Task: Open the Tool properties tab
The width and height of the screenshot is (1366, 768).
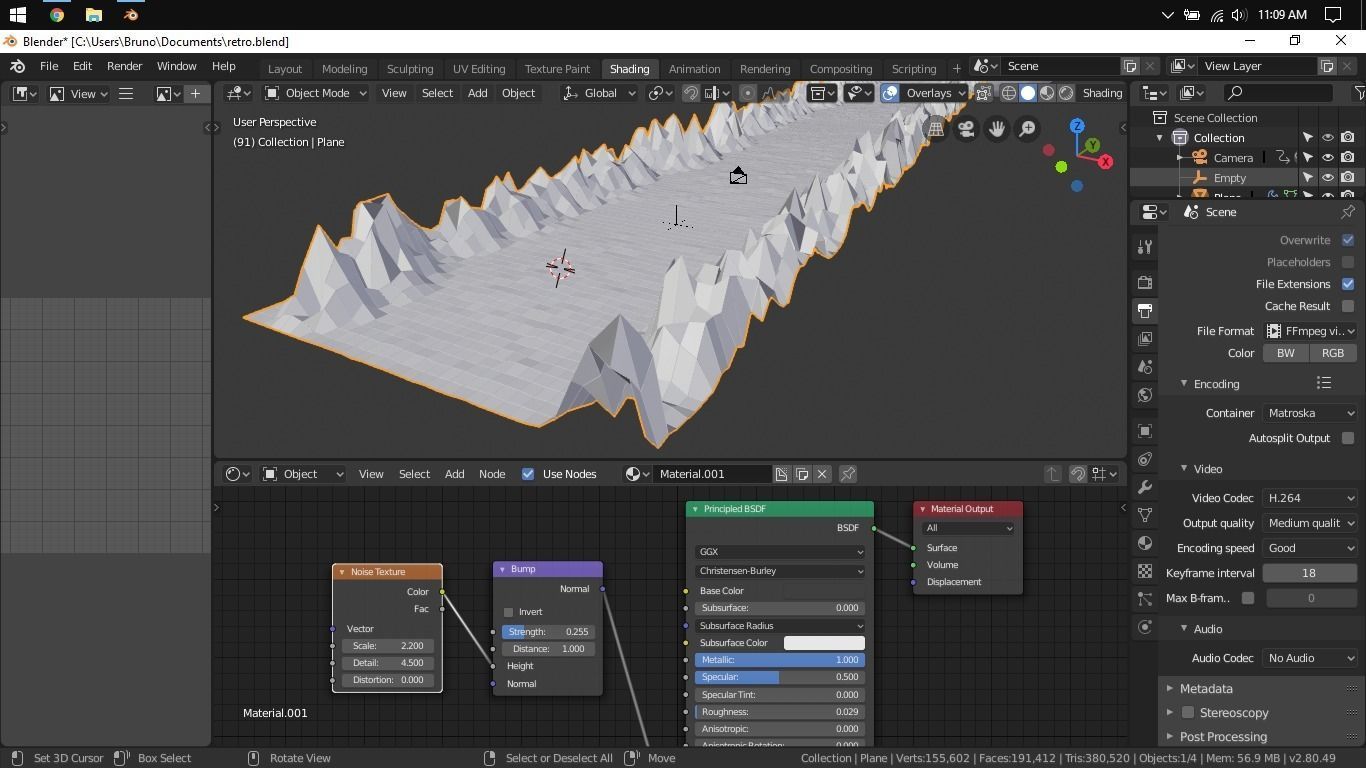Action: click(1145, 247)
